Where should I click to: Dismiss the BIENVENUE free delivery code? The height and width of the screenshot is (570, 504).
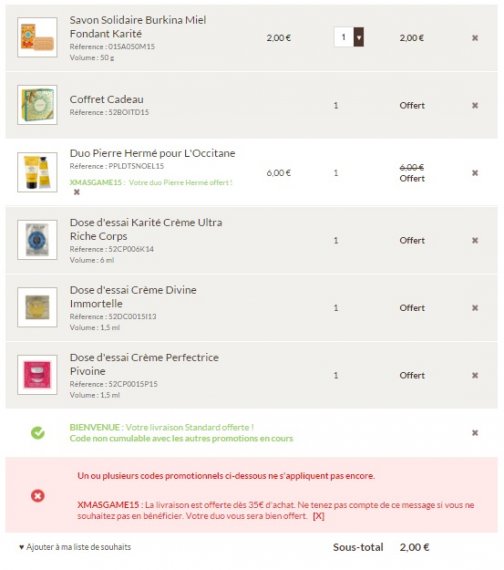(475, 433)
